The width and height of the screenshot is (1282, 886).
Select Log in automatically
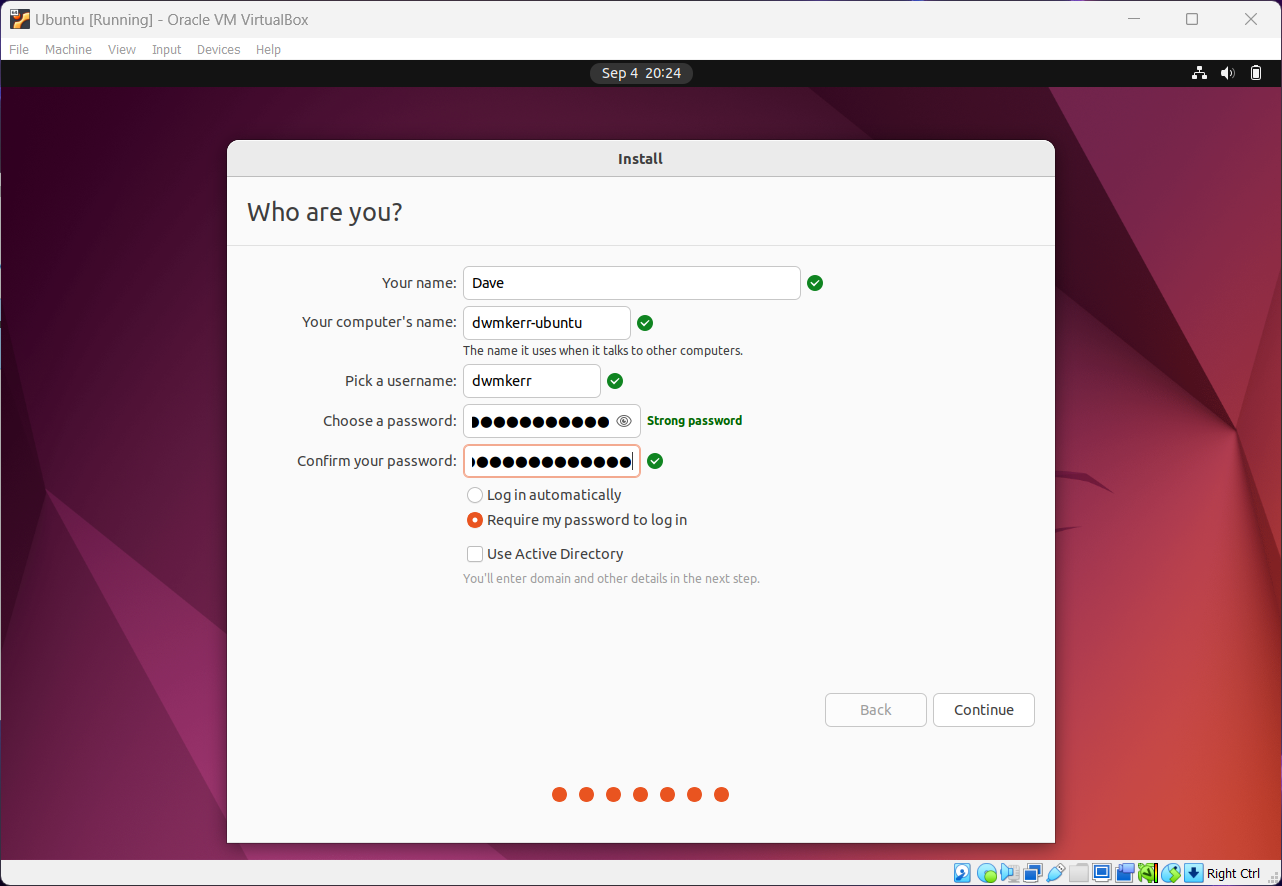click(x=475, y=494)
